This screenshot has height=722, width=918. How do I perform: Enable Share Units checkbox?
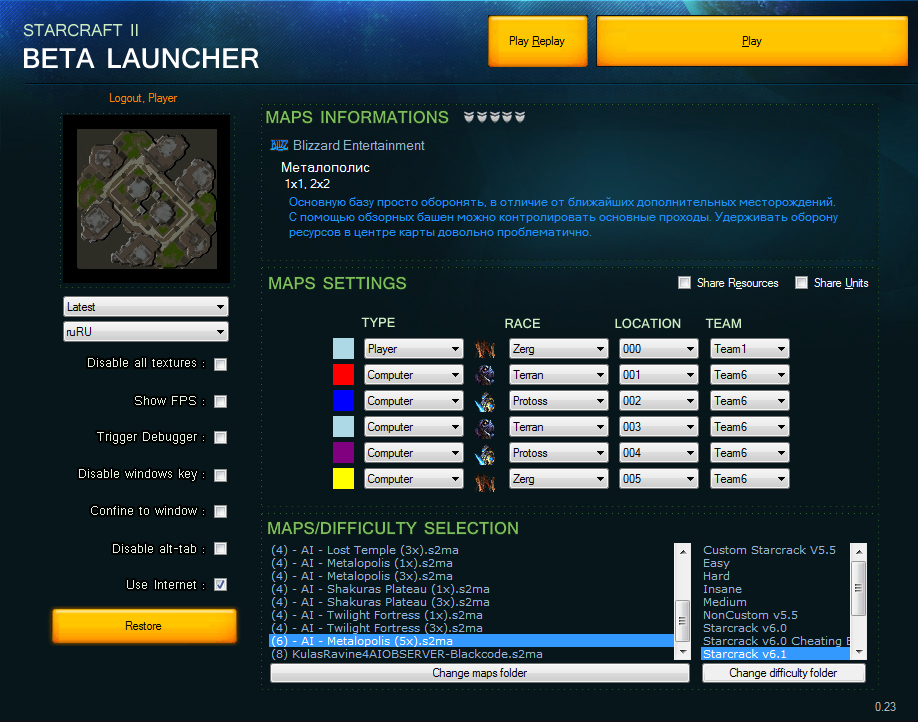pyautogui.click(x=801, y=283)
